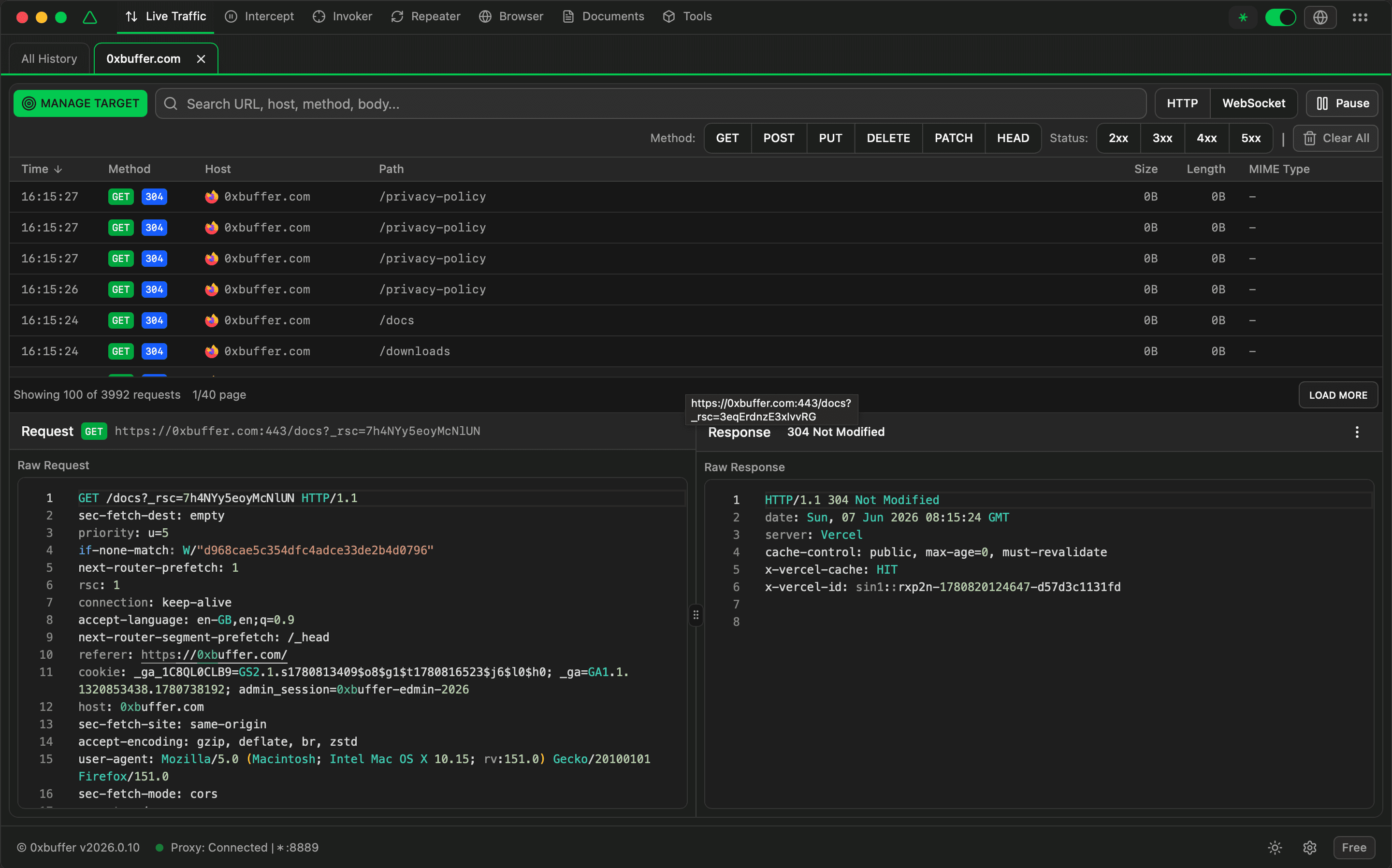Viewport: 1392px width, 868px height.
Task: Click the panel splitter drag handle
Action: [x=696, y=615]
